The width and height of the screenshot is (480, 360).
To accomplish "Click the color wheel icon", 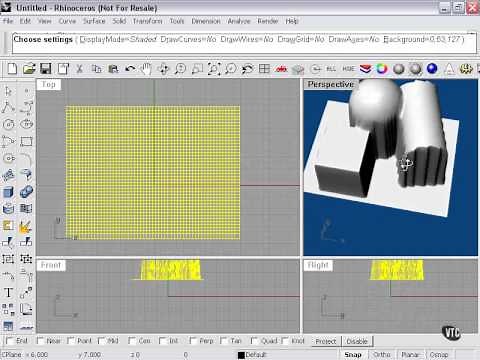I will coord(382,69).
